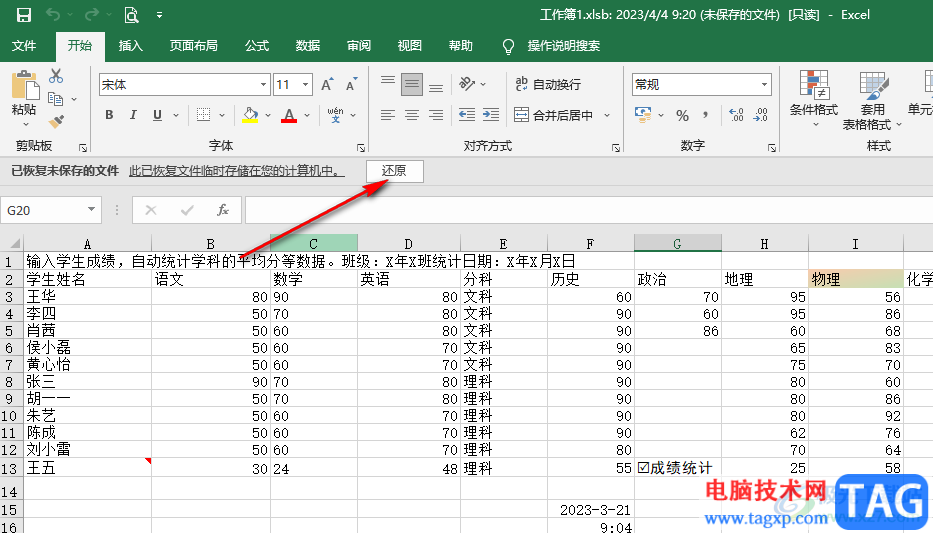Click the 操作说明搜索 search box

563,46
